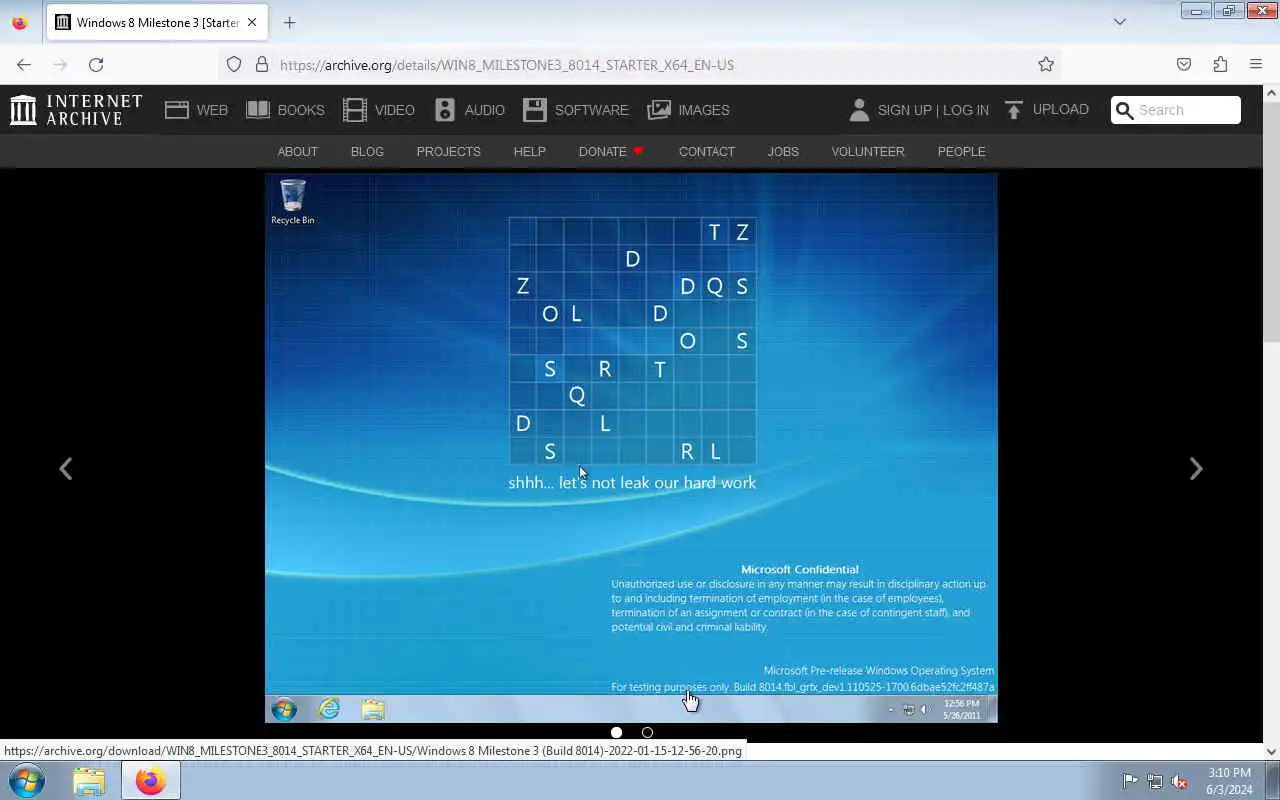Open File Explorer from taskbar

click(89, 780)
